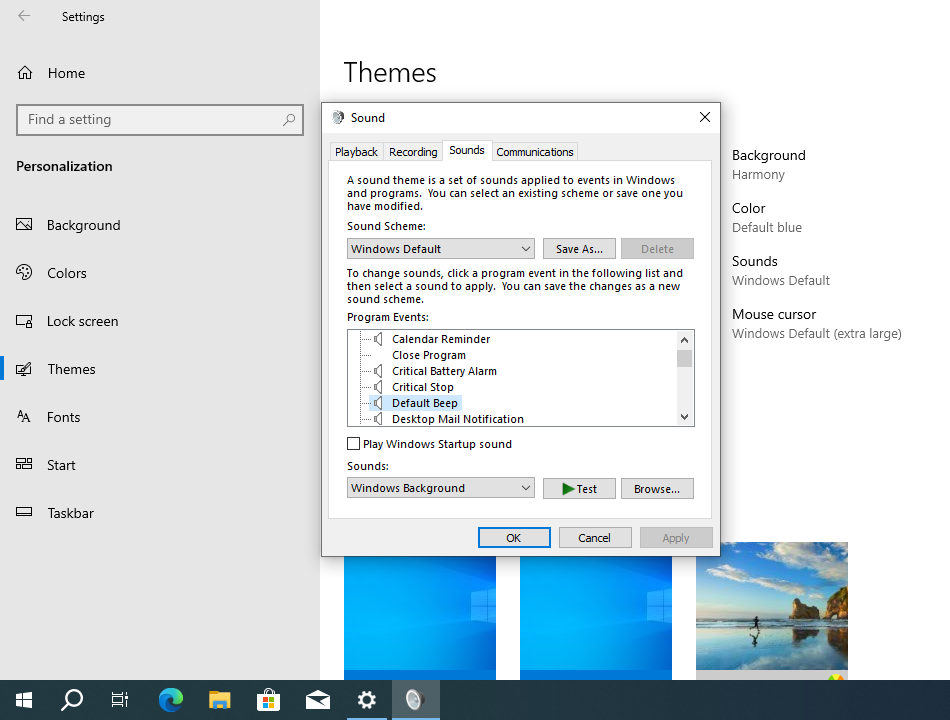Click speaker icon beside Desktop Mail Notification
The image size is (950, 720).
pyautogui.click(x=378, y=419)
